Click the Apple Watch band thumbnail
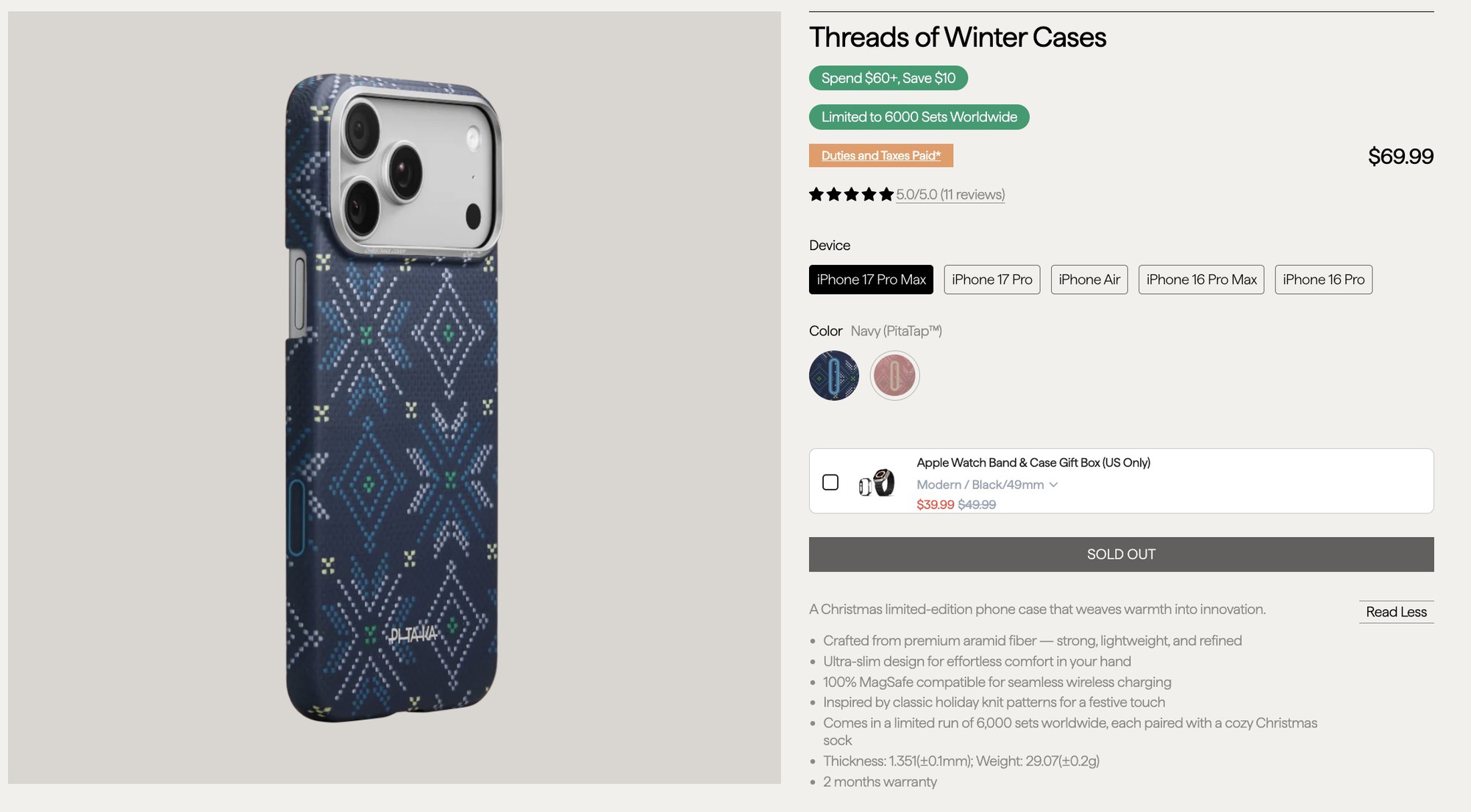Screen dimensions: 1471x812 pyautogui.click(x=877, y=483)
